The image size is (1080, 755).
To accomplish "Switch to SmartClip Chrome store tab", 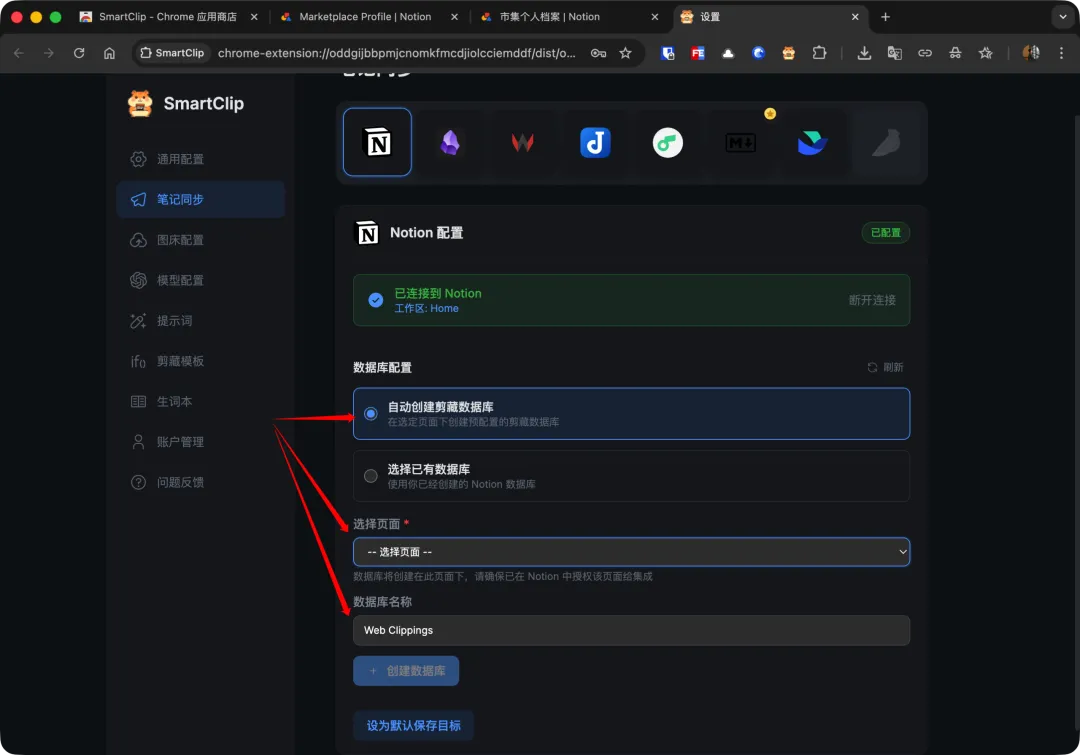I will (x=167, y=17).
